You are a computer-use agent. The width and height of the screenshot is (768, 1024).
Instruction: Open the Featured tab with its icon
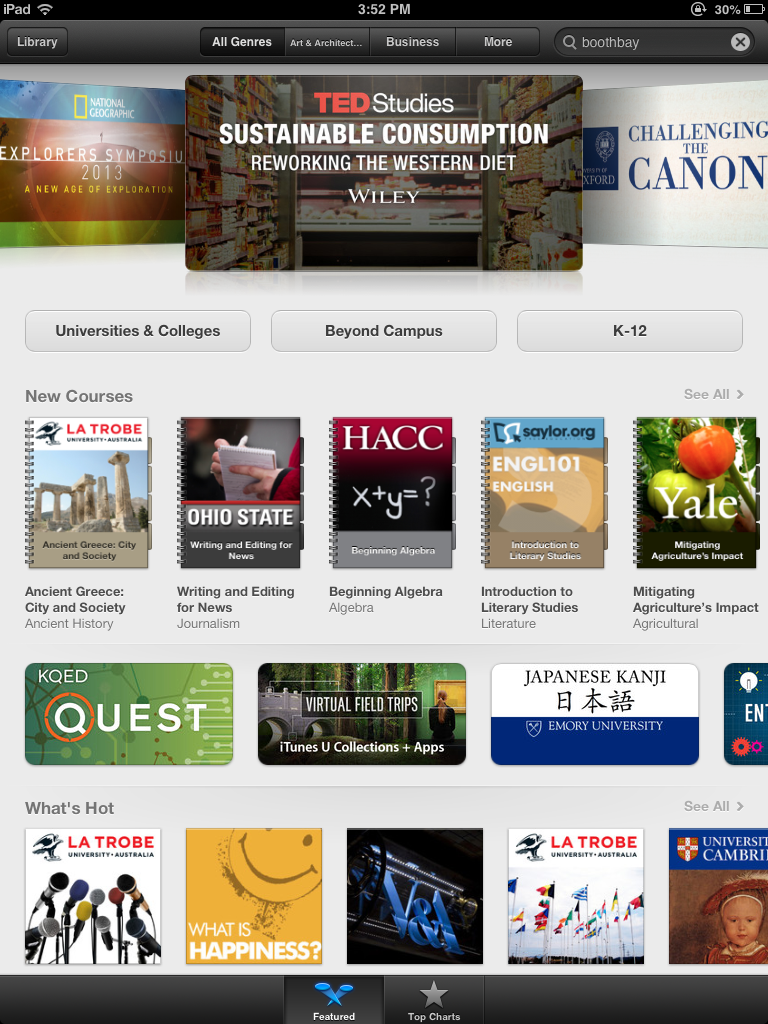coord(334,1000)
